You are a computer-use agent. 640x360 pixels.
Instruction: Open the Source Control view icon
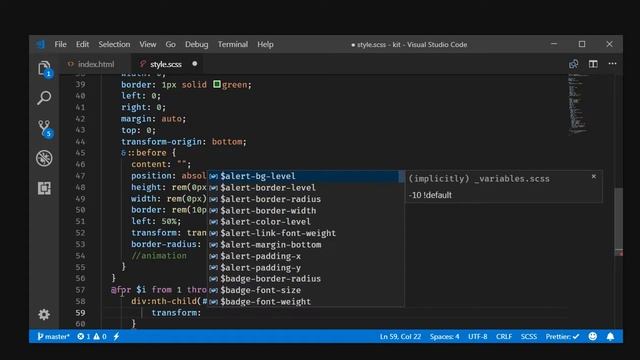(44, 128)
